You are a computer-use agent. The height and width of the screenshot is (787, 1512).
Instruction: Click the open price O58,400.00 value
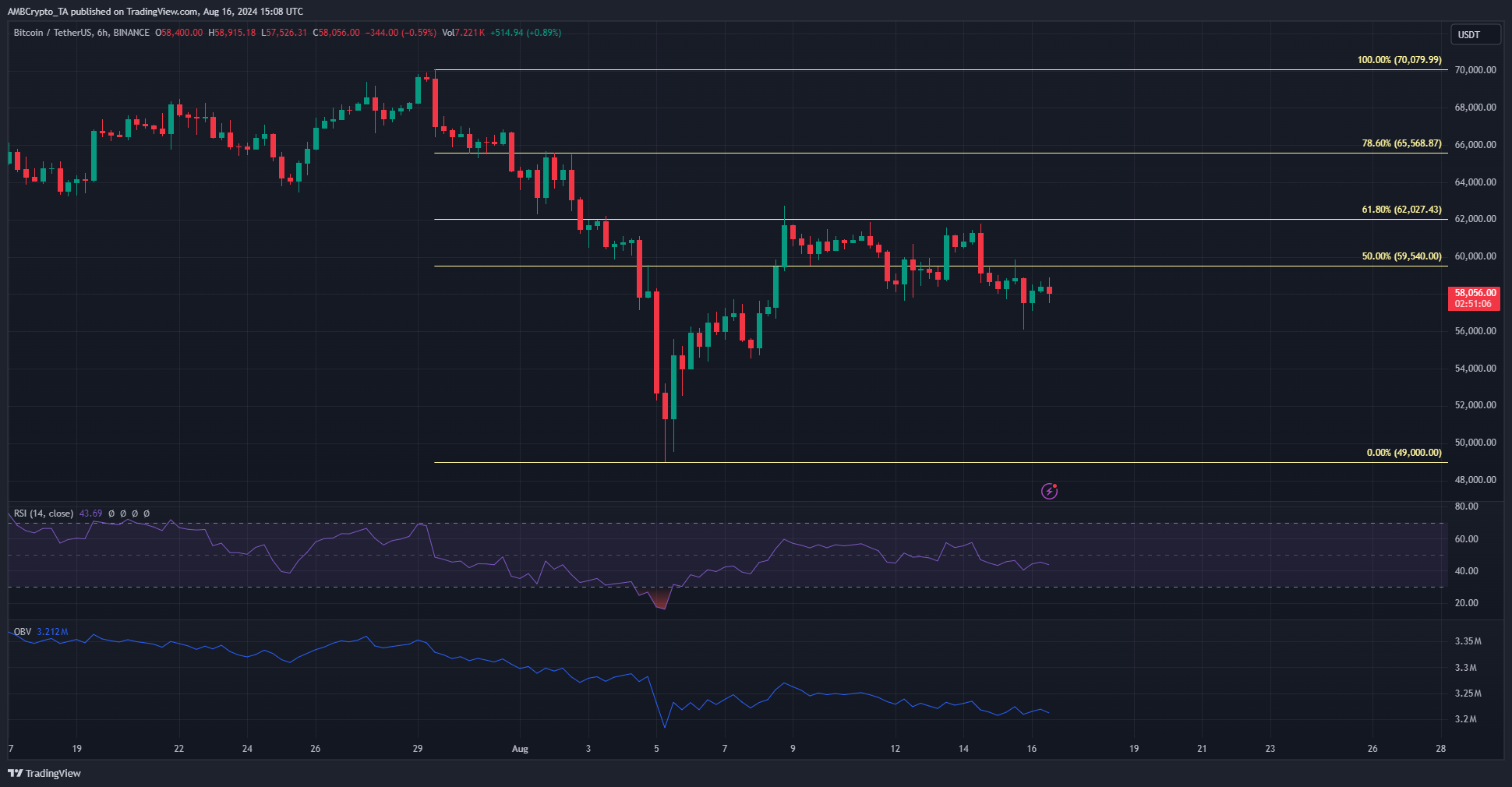[178, 33]
